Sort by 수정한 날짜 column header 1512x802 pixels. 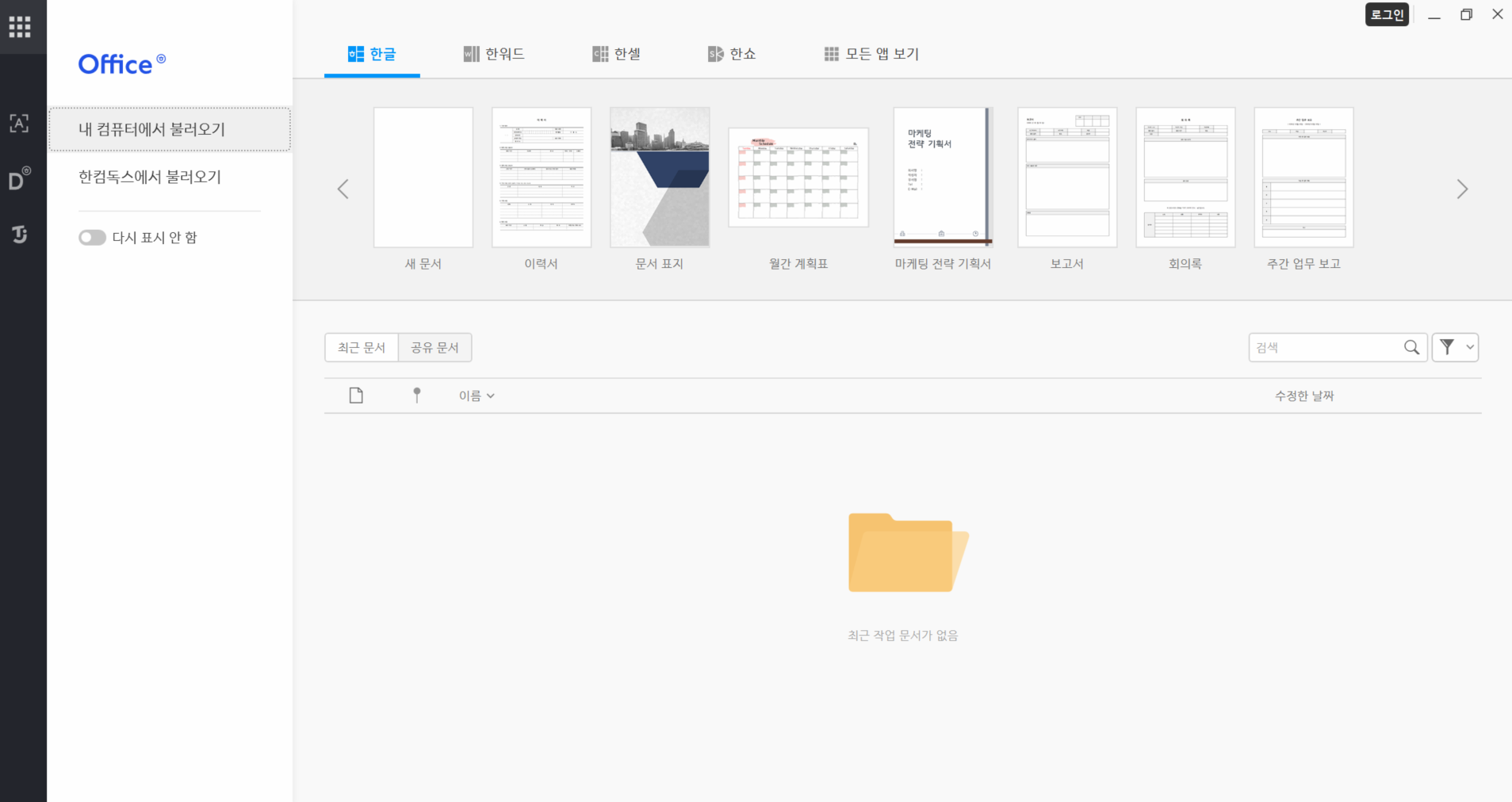tap(1304, 395)
